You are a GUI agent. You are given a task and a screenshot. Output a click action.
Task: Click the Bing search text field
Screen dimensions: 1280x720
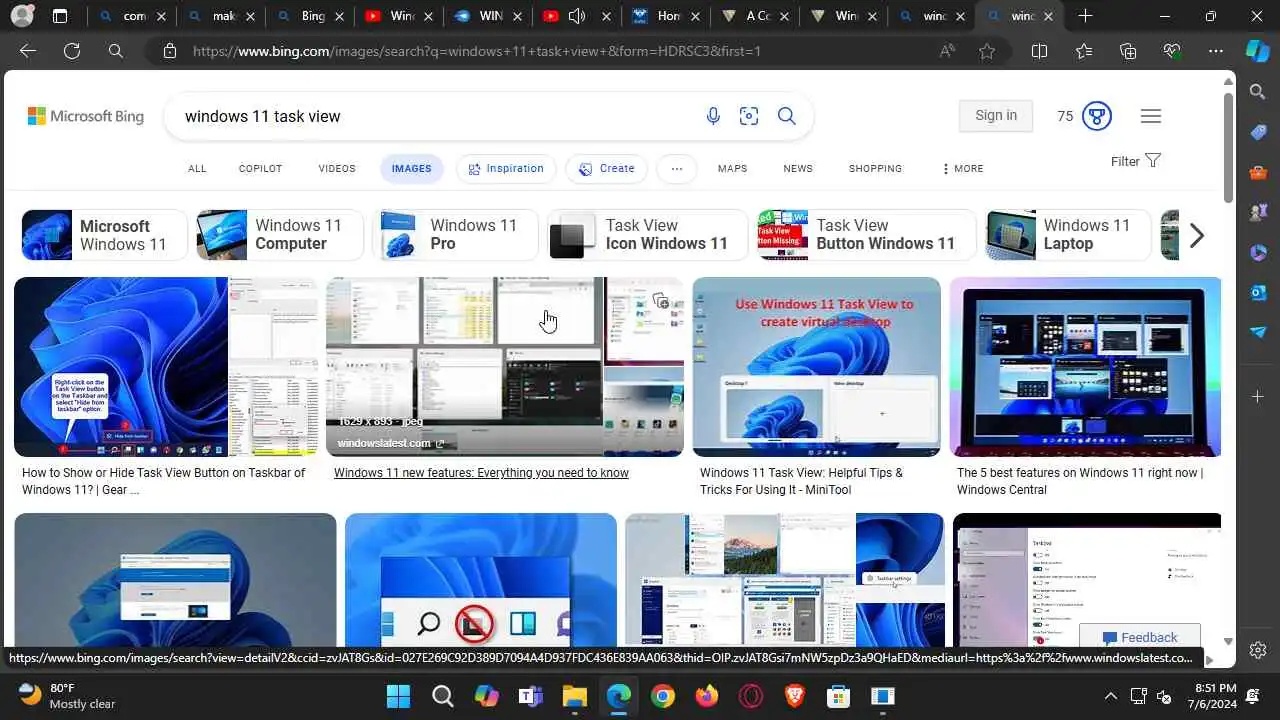pyautogui.click(x=435, y=116)
